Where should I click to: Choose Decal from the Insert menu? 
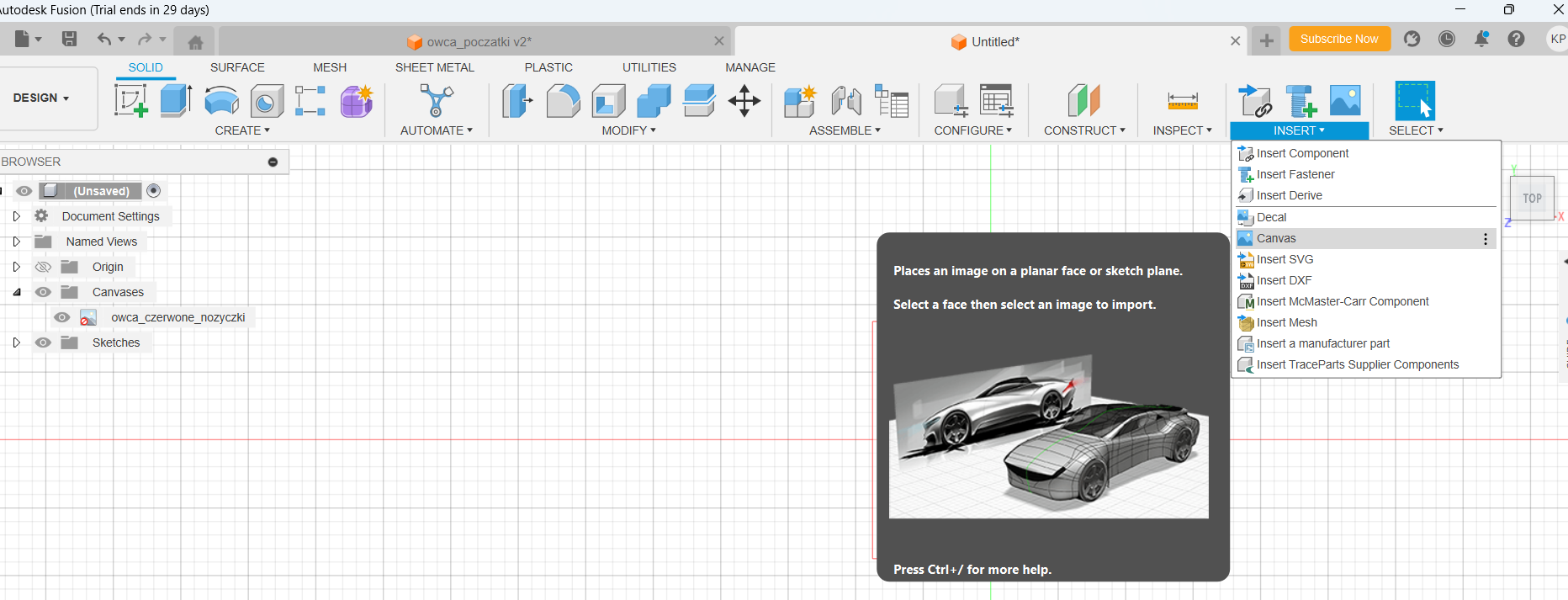tap(1365, 217)
